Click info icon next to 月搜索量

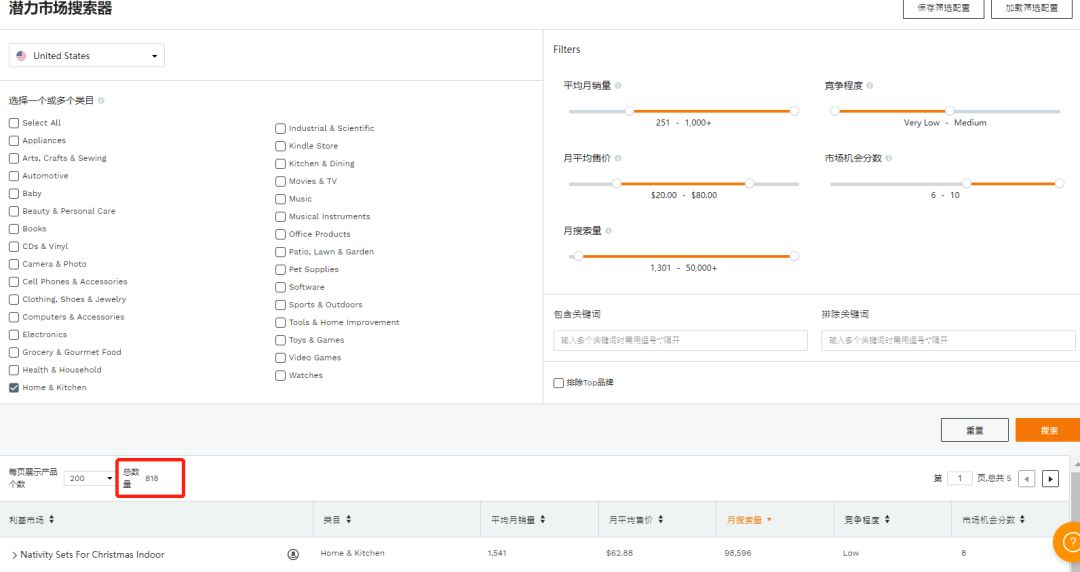(608, 231)
